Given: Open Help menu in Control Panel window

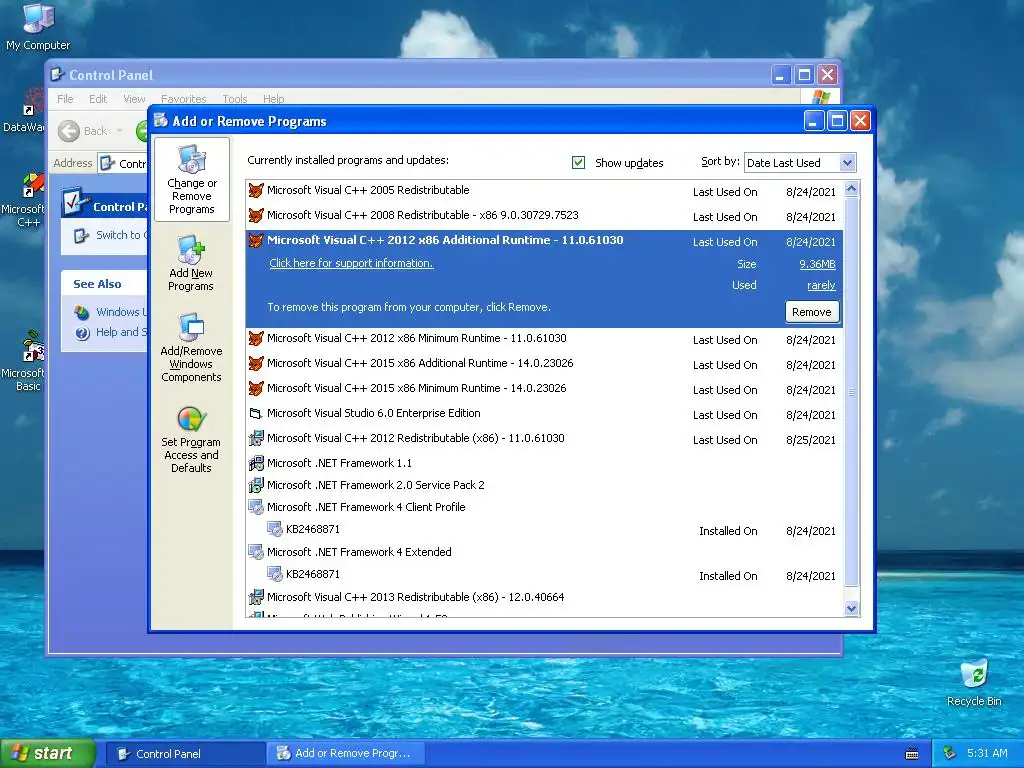Looking at the screenshot, I should pyautogui.click(x=274, y=99).
